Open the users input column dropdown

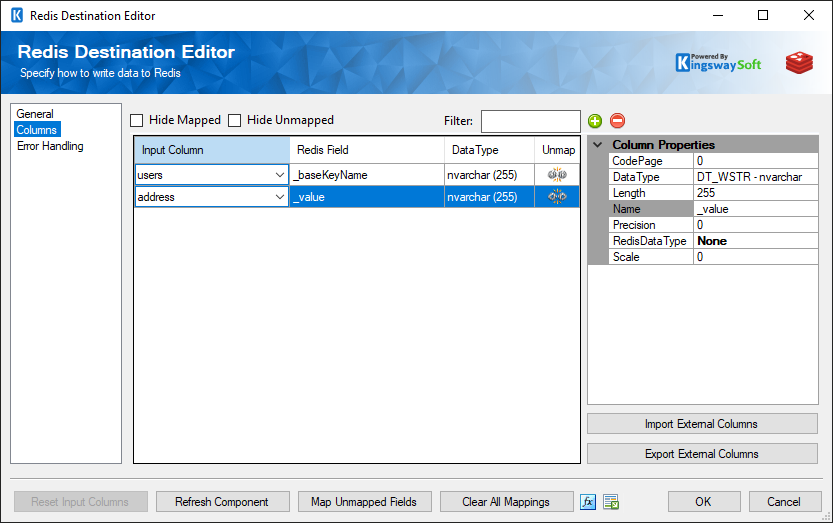point(280,175)
